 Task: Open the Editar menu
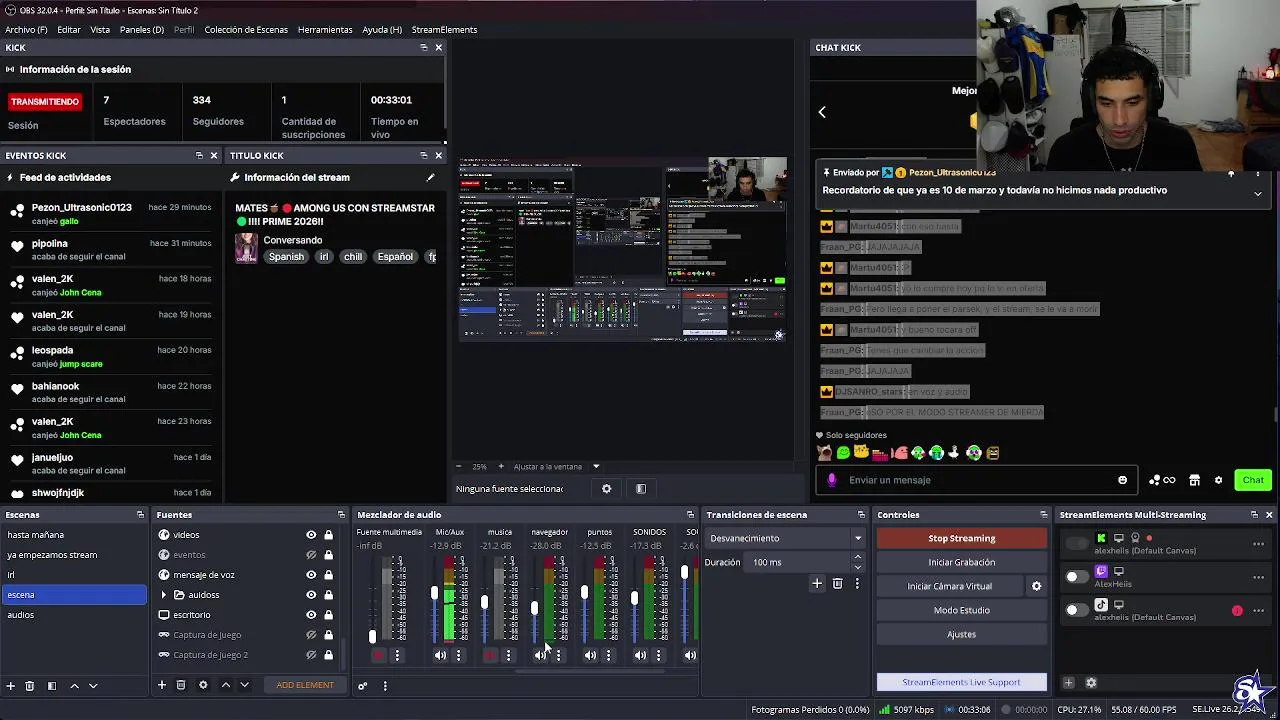69,30
